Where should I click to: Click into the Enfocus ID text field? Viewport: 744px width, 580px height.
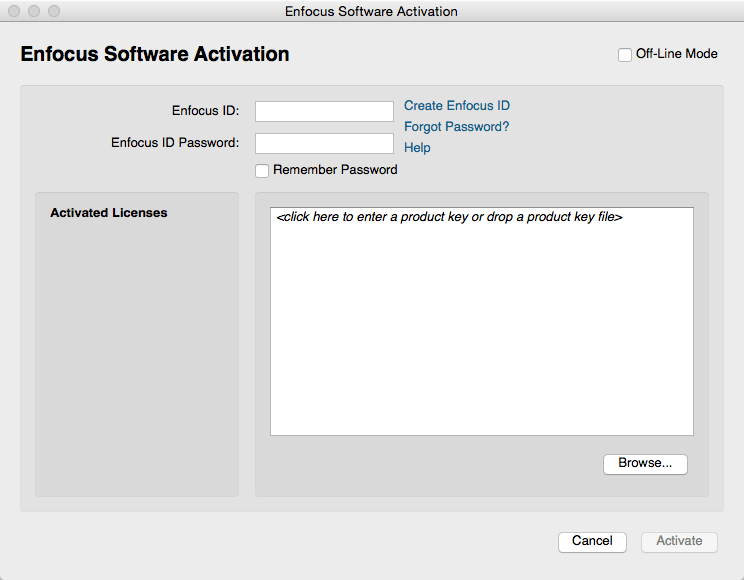pyautogui.click(x=324, y=111)
